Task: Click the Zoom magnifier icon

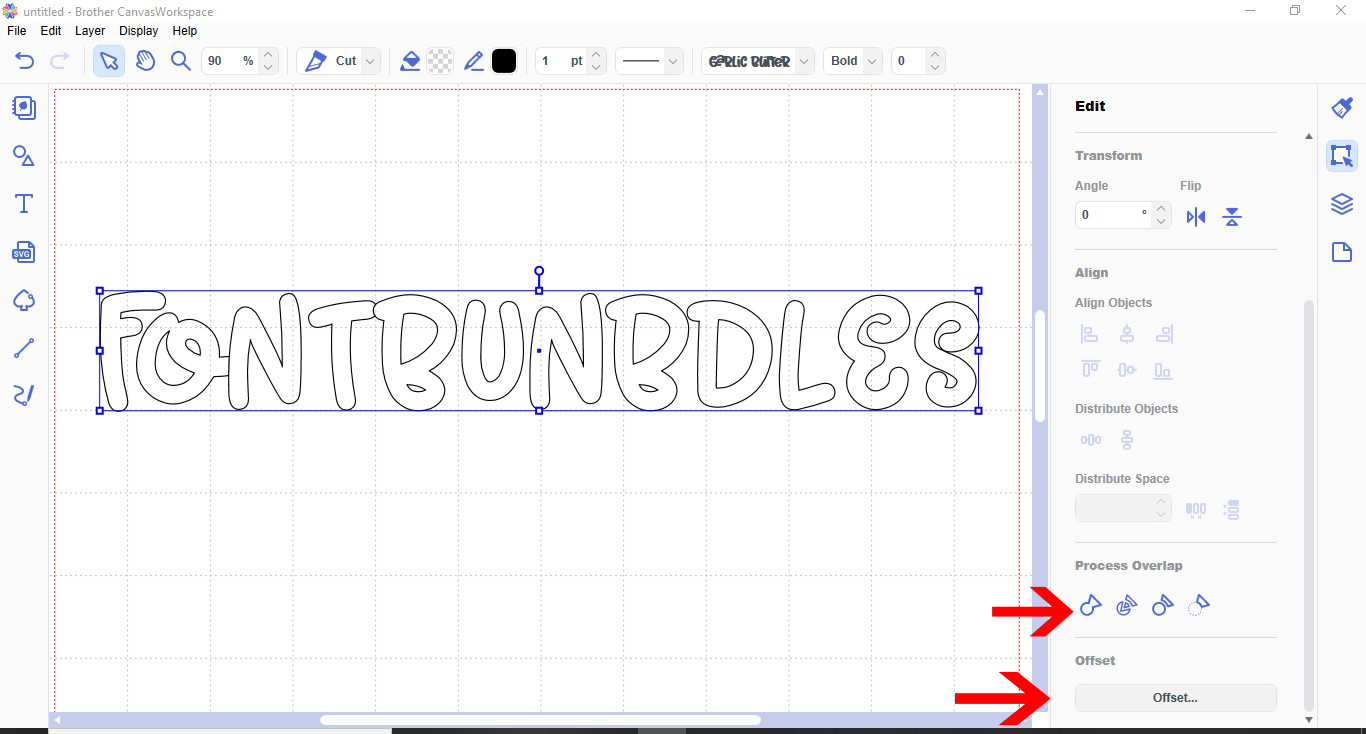Action: pyautogui.click(x=181, y=61)
